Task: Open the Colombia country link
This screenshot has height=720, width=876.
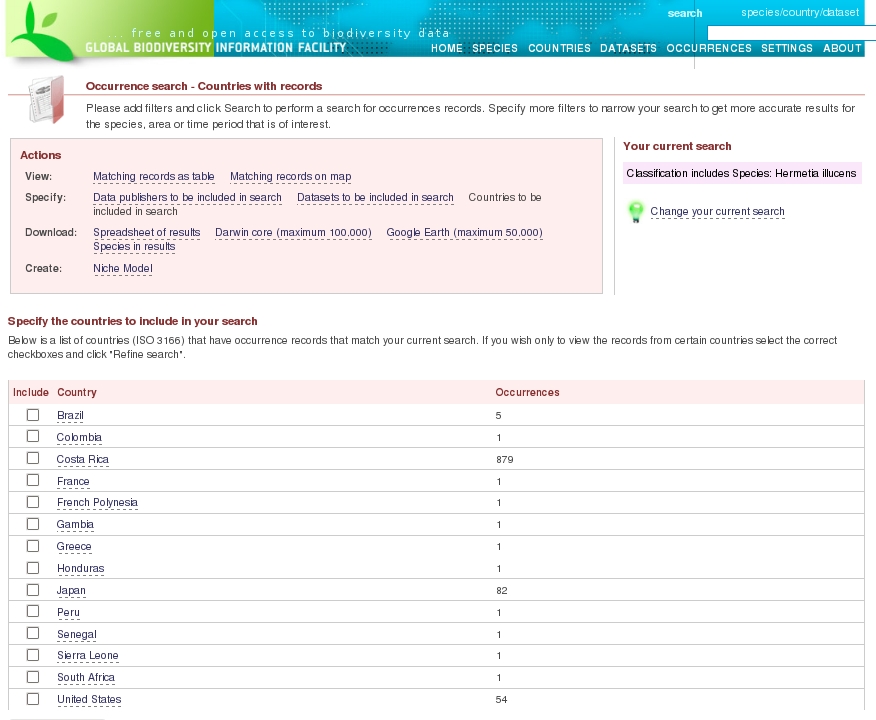Action: pos(79,437)
